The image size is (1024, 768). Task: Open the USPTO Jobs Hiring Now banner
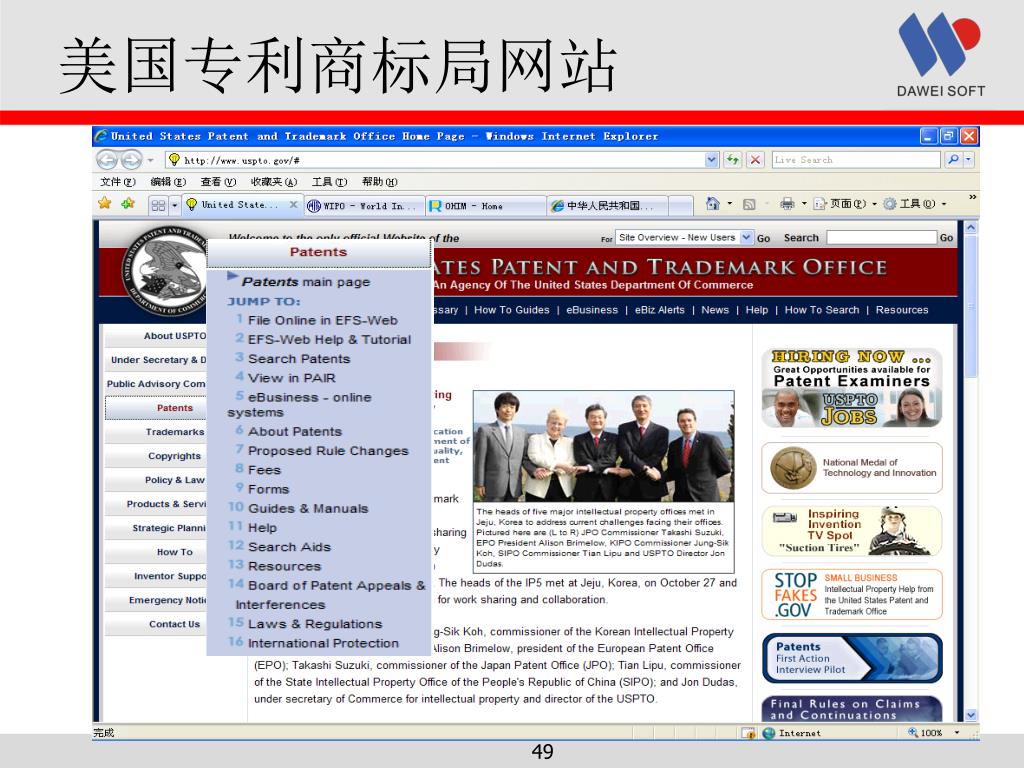(x=852, y=388)
